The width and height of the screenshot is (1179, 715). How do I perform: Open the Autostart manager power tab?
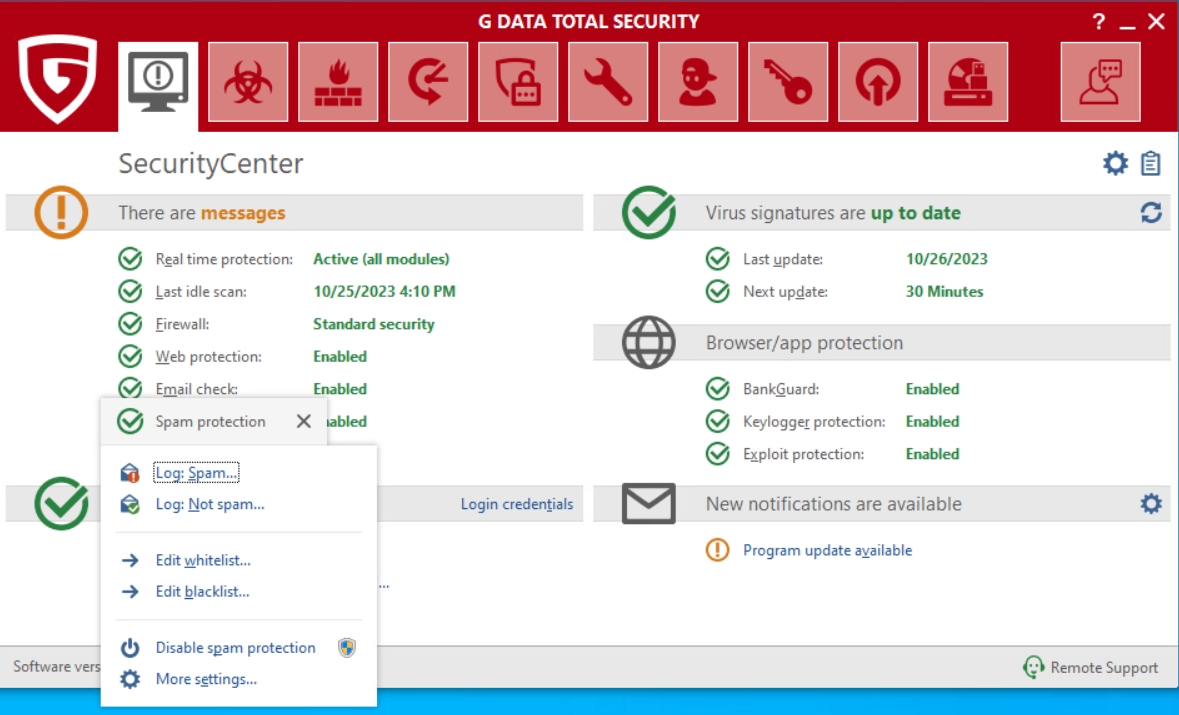point(877,82)
